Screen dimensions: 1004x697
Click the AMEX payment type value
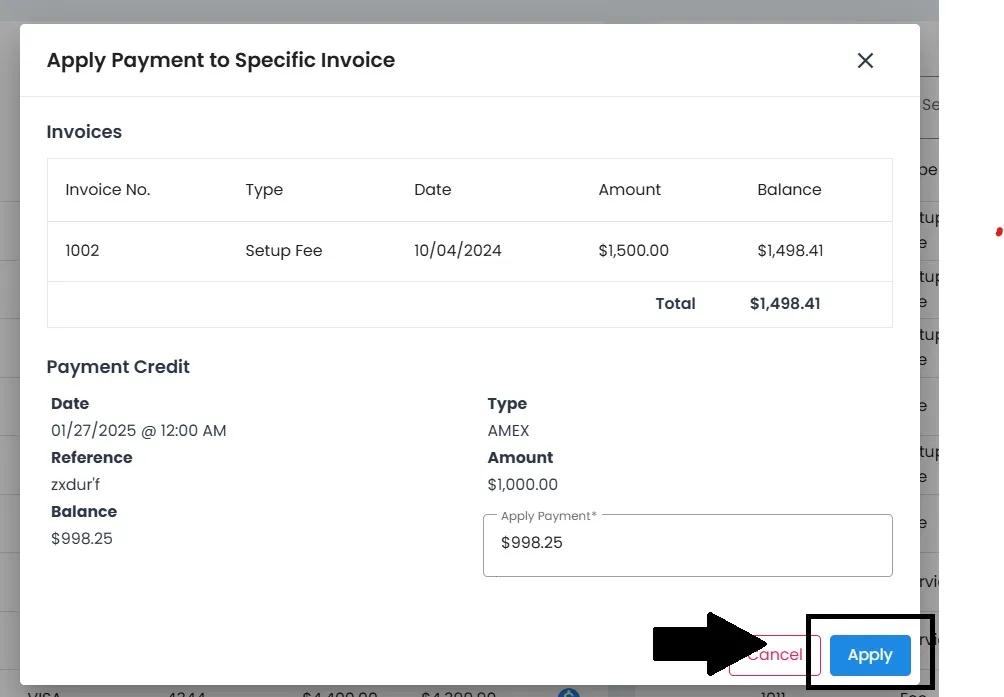508,431
